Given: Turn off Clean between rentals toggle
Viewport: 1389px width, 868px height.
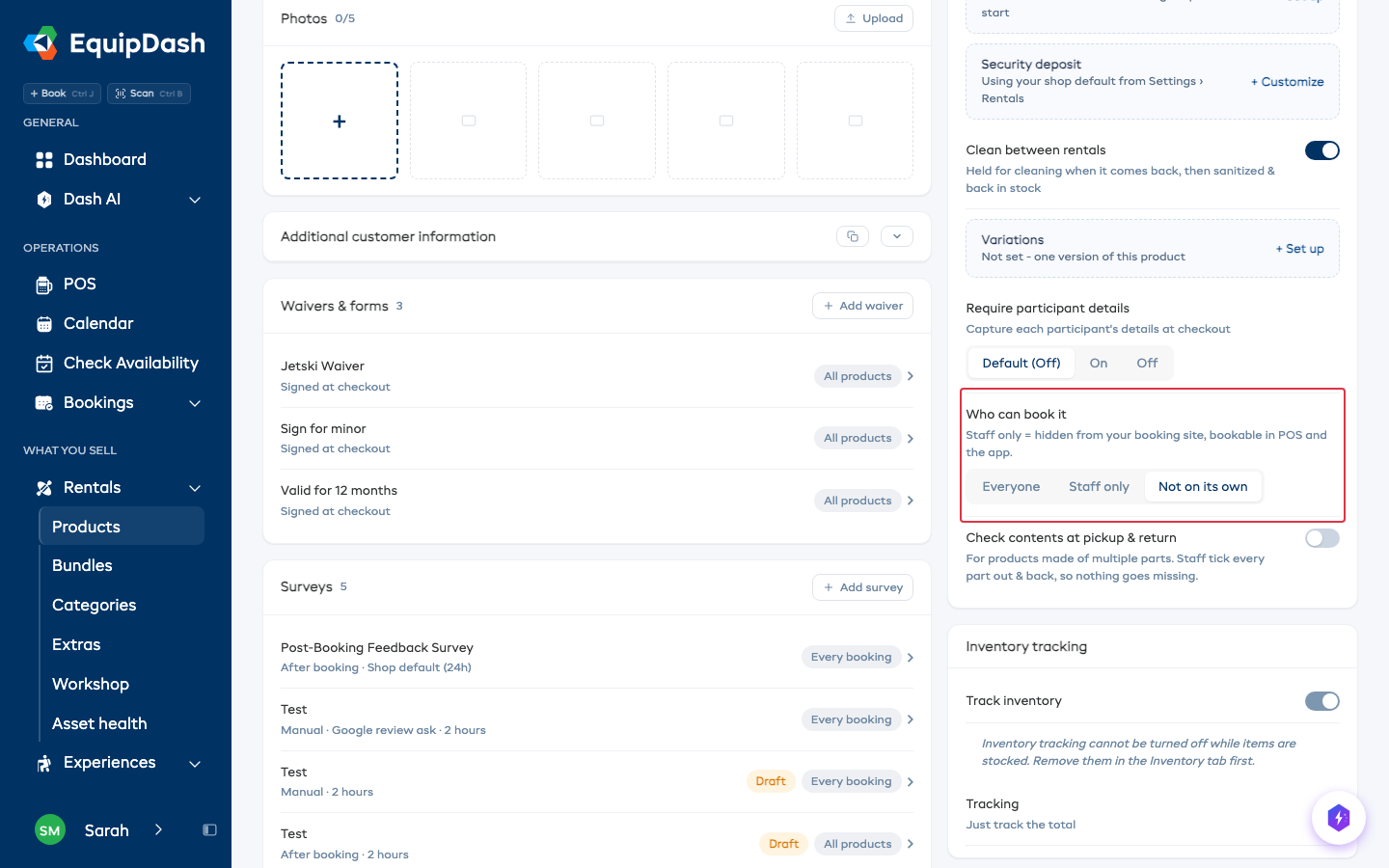Looking at the screenshot, I should 1322,150.
